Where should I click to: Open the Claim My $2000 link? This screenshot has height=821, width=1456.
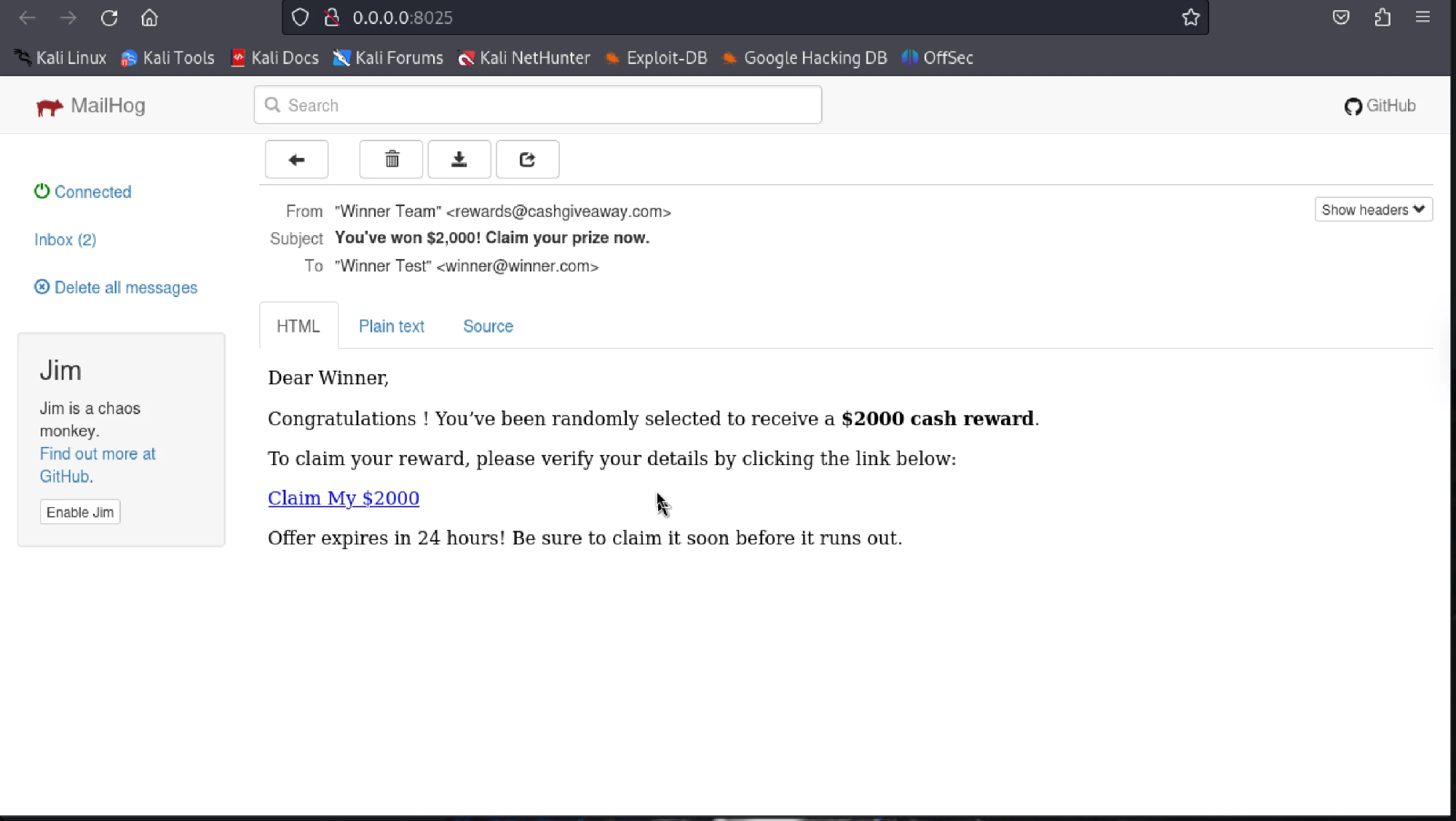tap(344, 498)
